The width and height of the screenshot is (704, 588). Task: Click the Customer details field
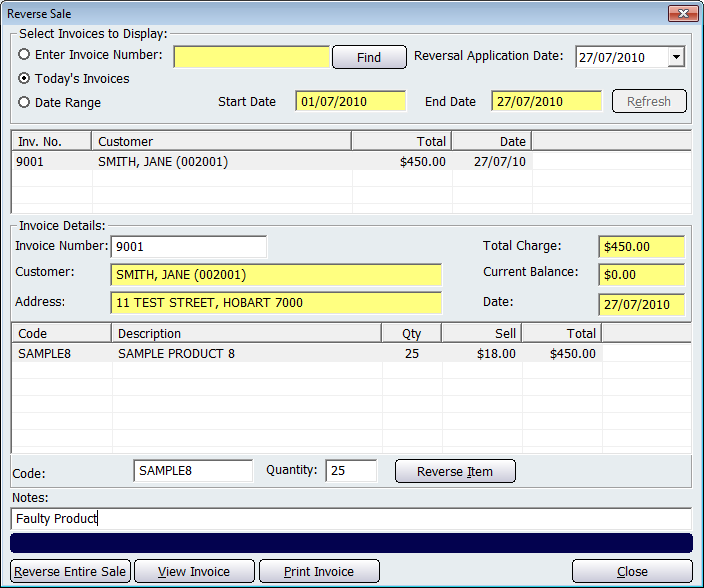pyautogui.click(x=276, y=275)
